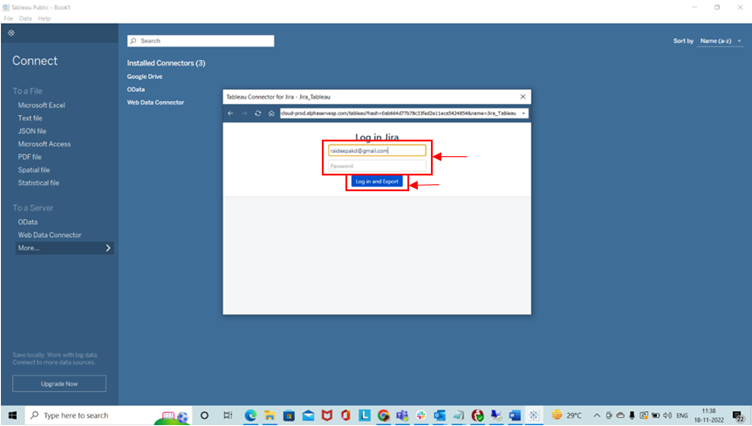Open Outlook from the taskbar

pyautogui.click(x=439, y=415)
